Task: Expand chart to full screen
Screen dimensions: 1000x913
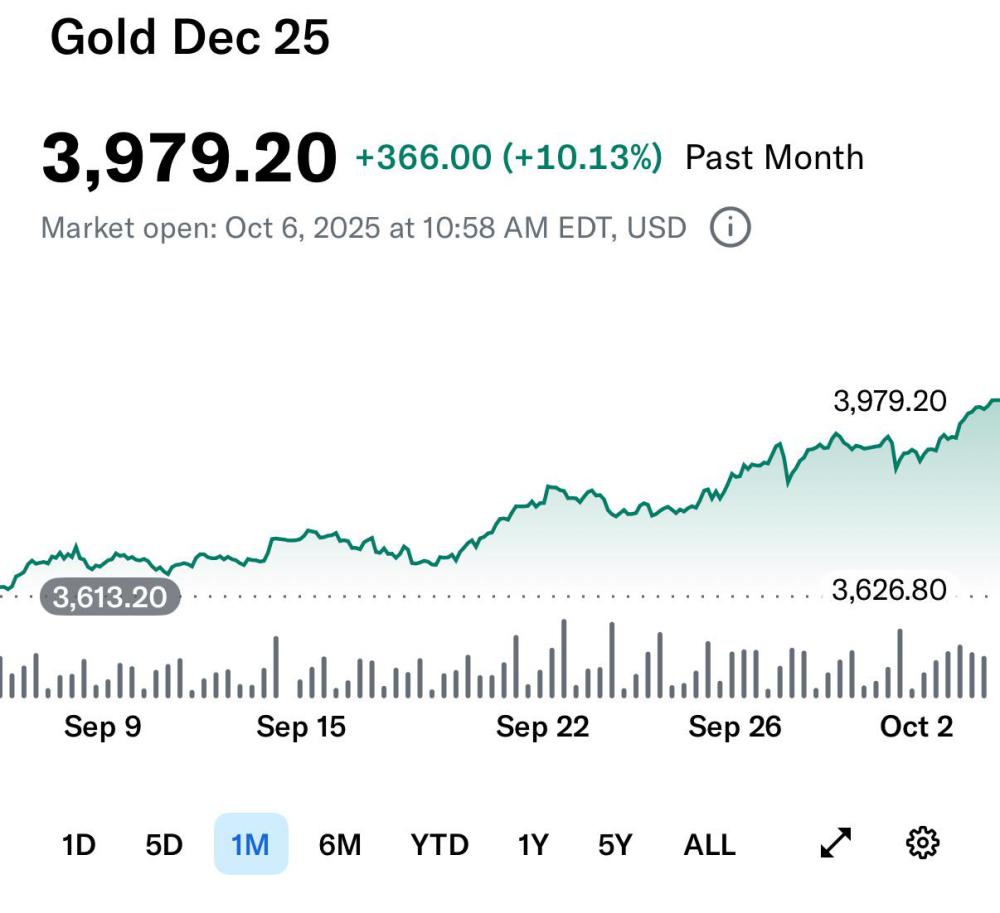Action: coord(835,844)
